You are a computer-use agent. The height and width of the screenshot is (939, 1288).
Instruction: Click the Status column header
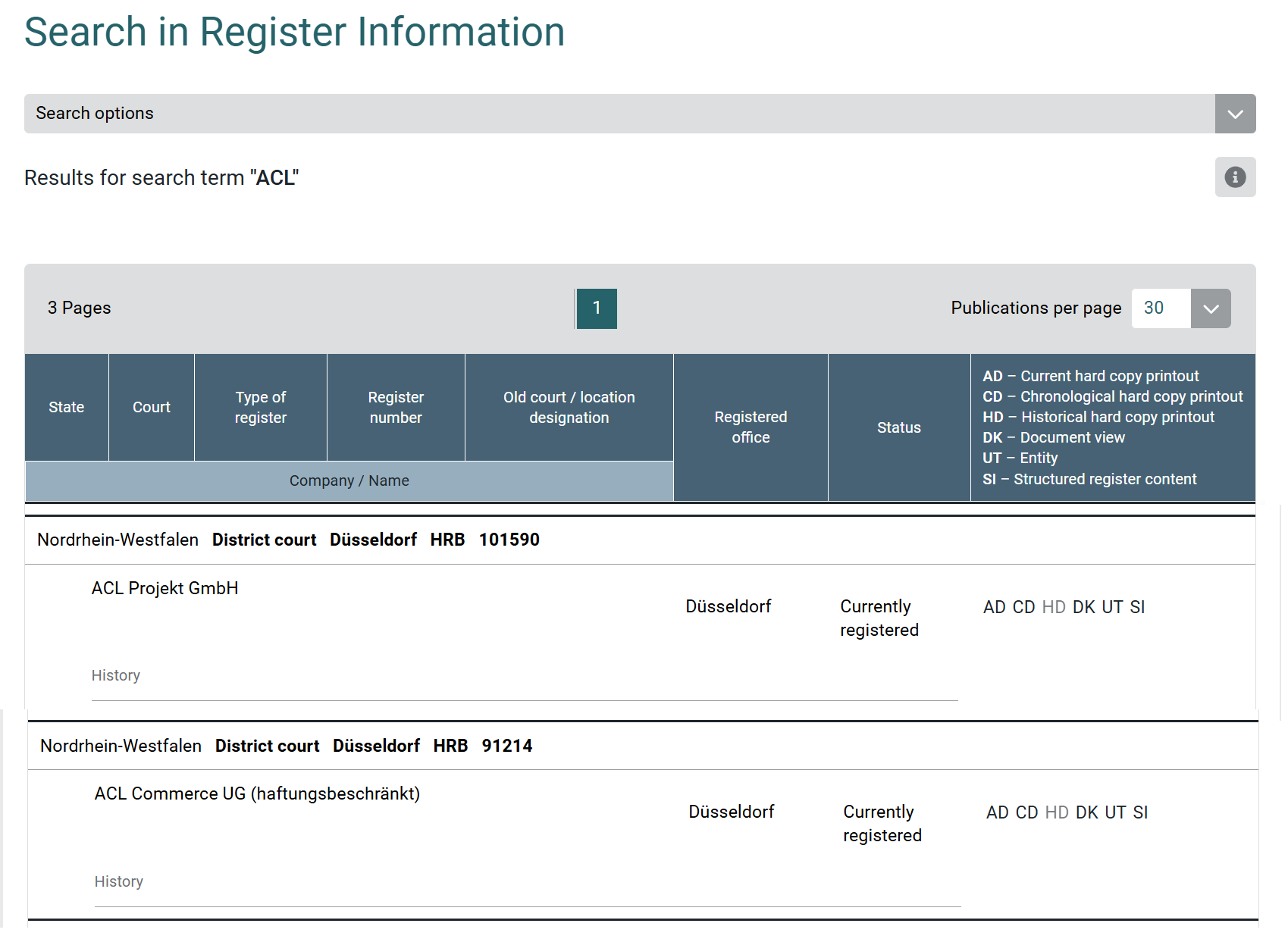pos(899,427)
